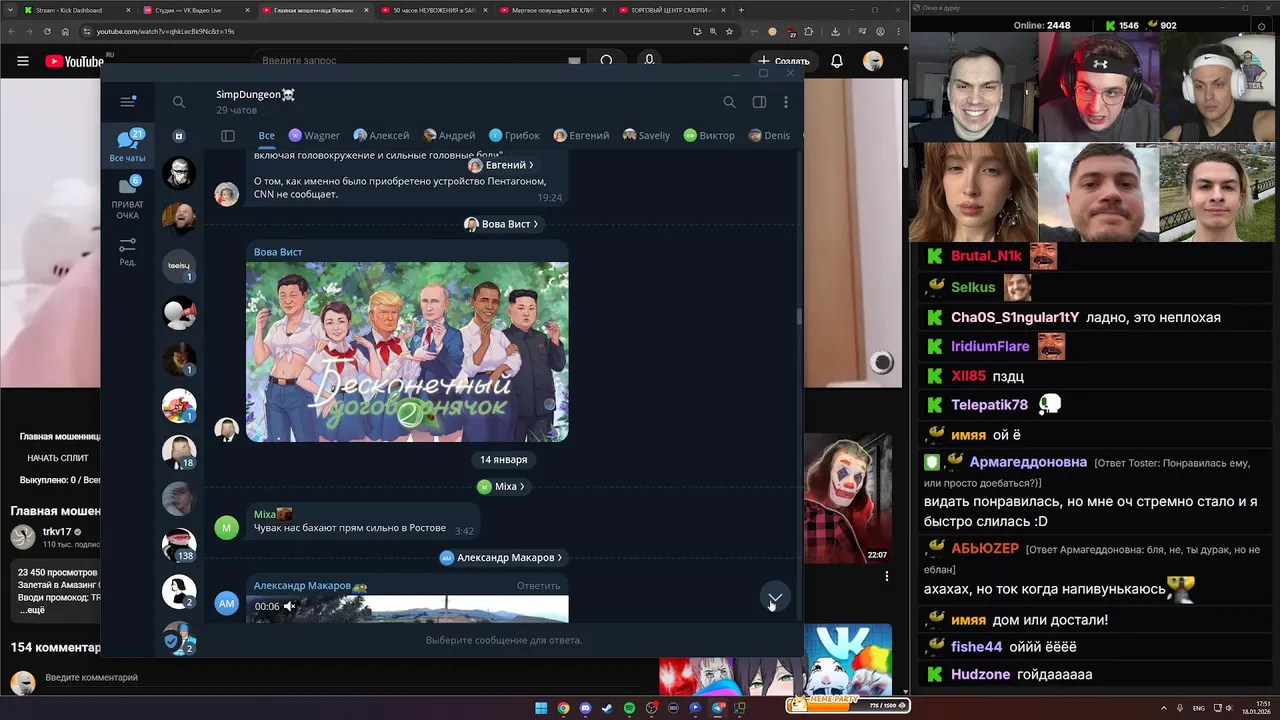Click the green 'M' avatar of Mixa
This screenshot has height=720, width=1280.
tap(227, 527)
